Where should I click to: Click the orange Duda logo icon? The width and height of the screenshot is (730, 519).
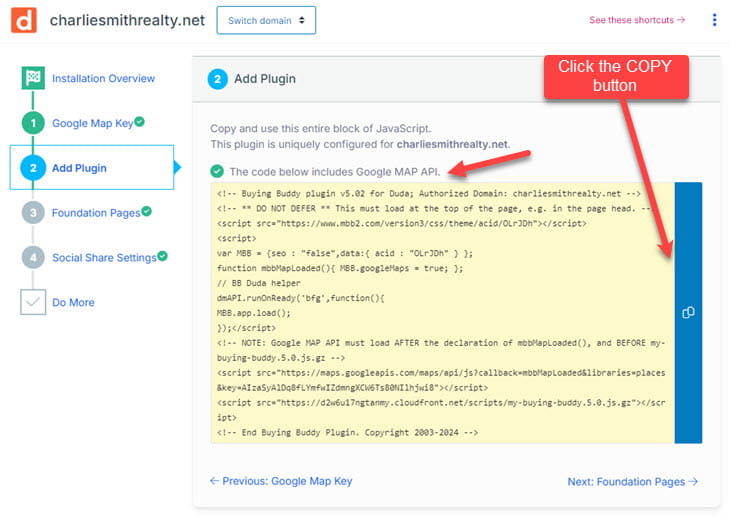[24, 20]
